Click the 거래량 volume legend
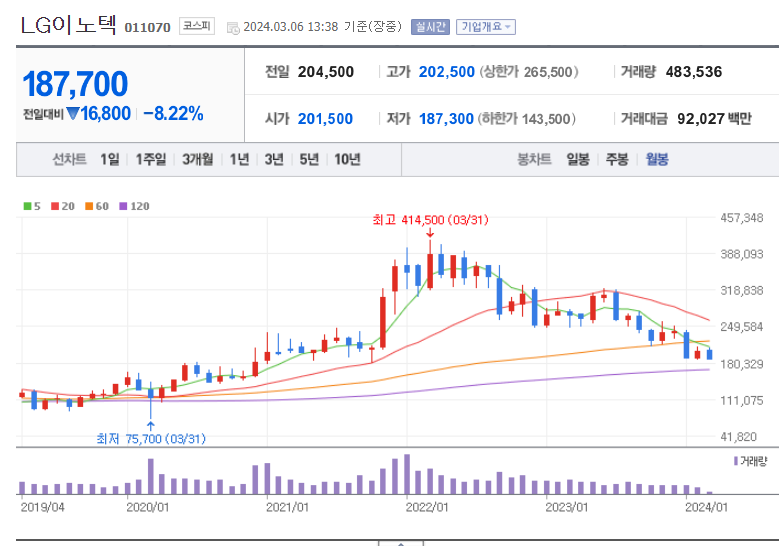 coord(750,462)
